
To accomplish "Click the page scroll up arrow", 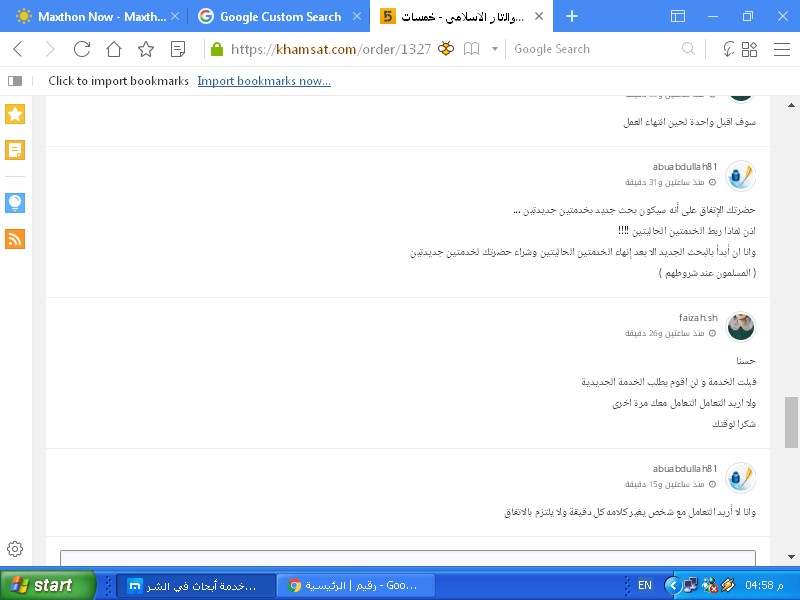I will pos(791,106).
